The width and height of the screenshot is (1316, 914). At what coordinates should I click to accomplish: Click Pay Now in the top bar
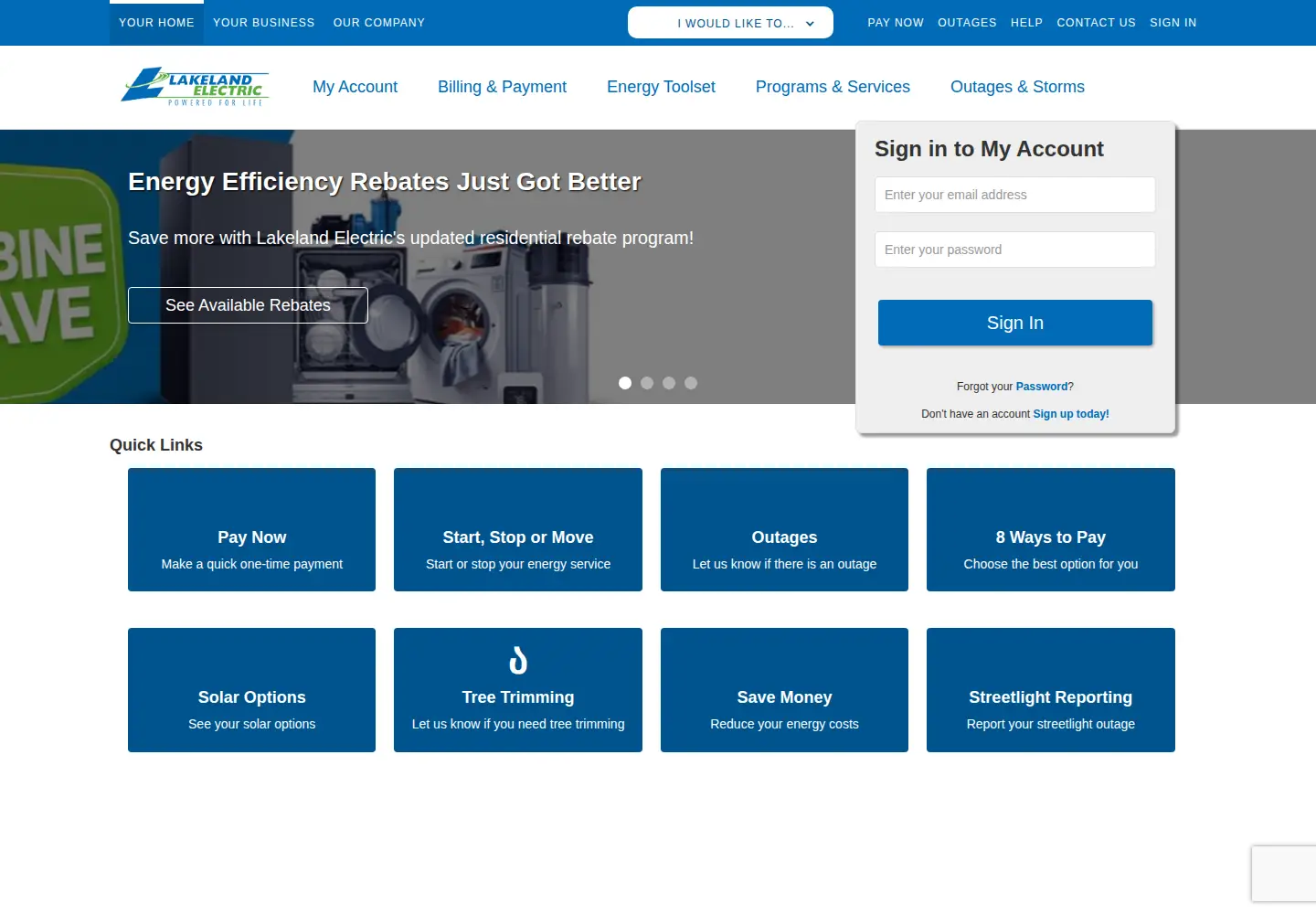(896, 23)
